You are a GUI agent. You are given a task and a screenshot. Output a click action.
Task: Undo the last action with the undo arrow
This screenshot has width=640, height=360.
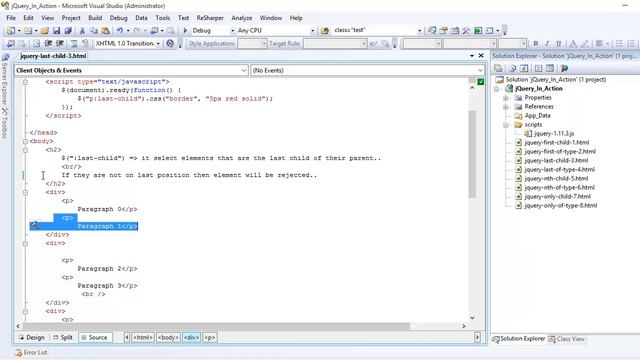pos(120,31)
